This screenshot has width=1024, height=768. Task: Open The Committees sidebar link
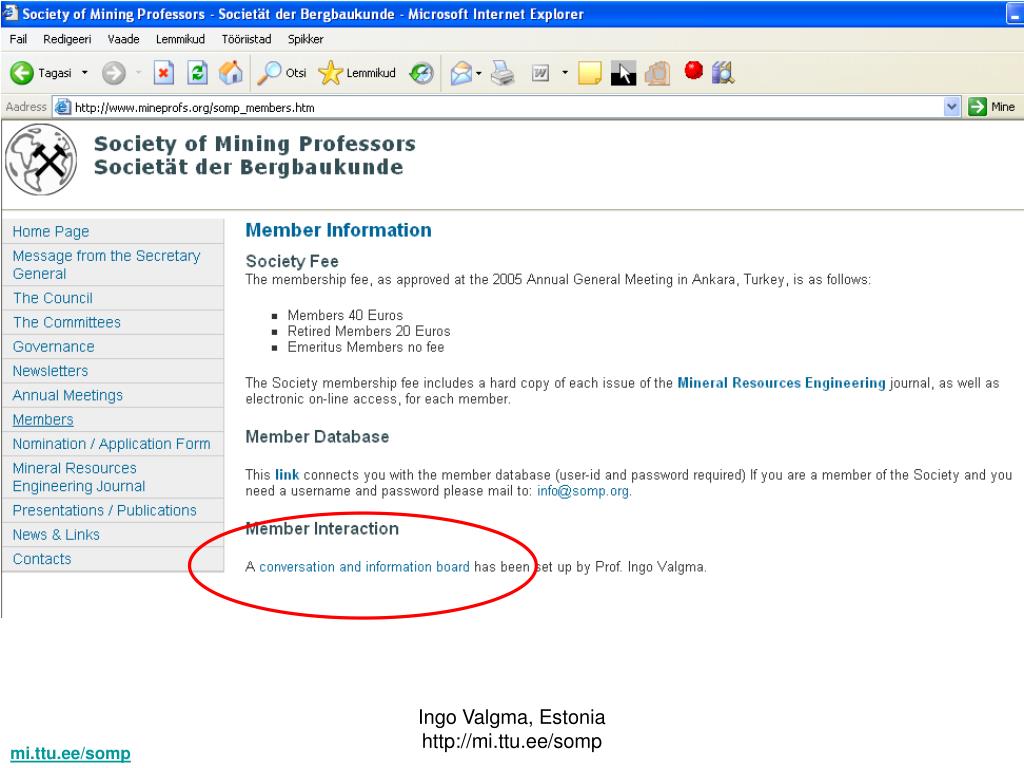[x=67, y=323]
